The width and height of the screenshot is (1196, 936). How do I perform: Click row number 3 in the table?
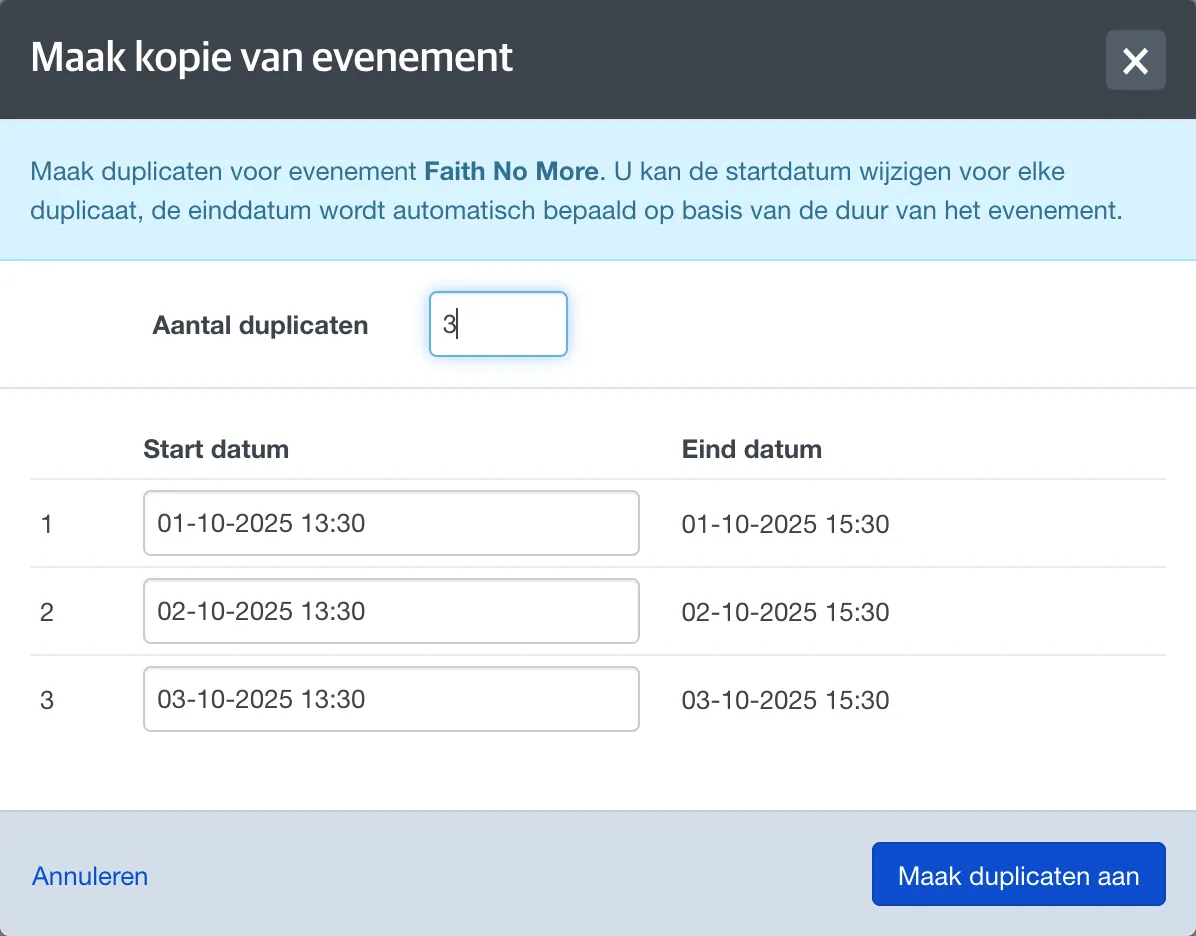[x=47, y=700]
